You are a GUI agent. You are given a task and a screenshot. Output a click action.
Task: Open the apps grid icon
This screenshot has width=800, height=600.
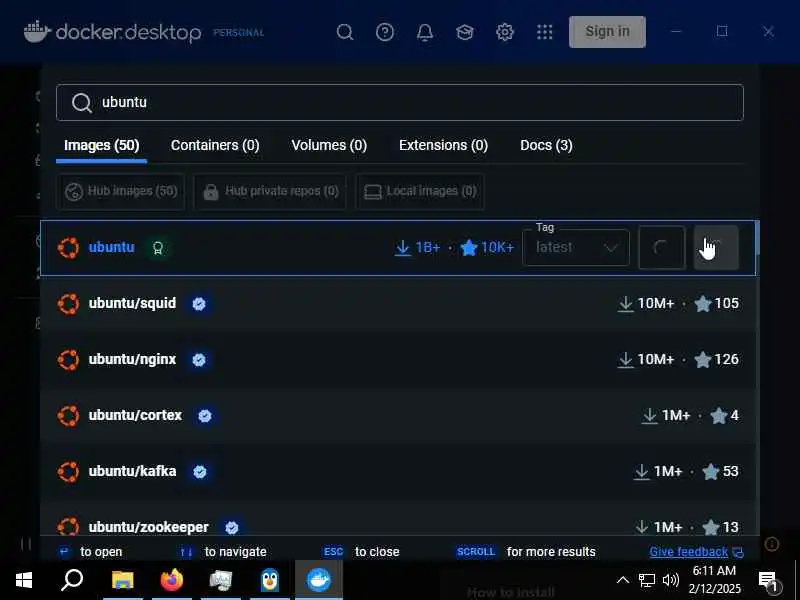point(544,32)
